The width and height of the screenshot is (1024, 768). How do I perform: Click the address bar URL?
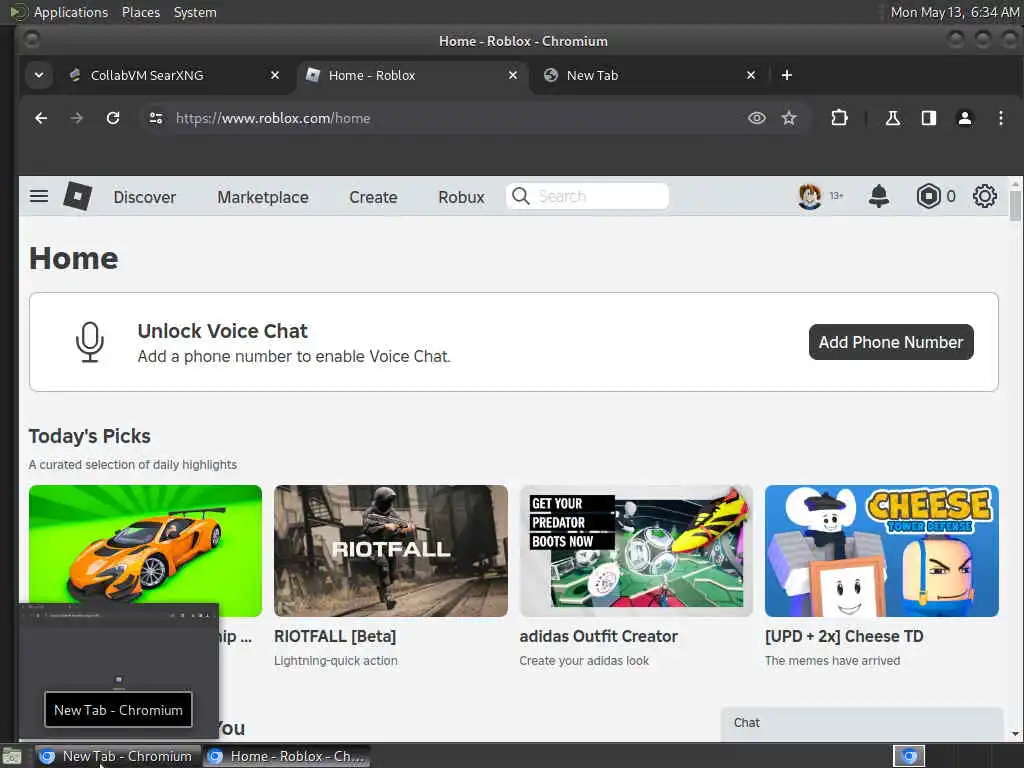point(273,118)
